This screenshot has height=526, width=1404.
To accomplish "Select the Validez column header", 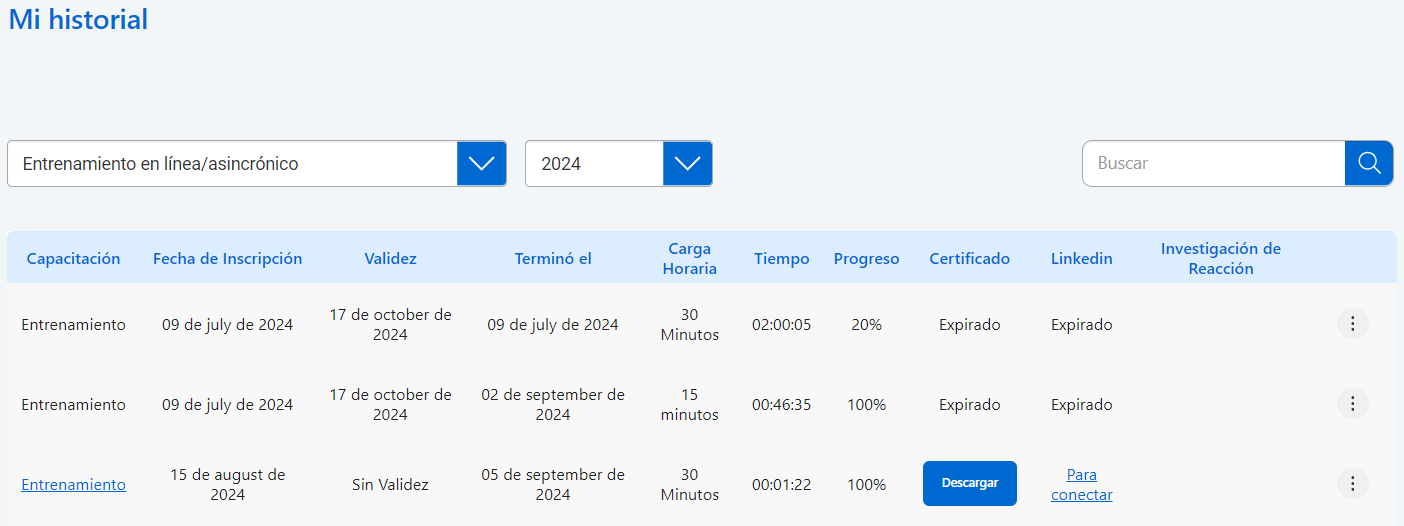I will [390, 258].
